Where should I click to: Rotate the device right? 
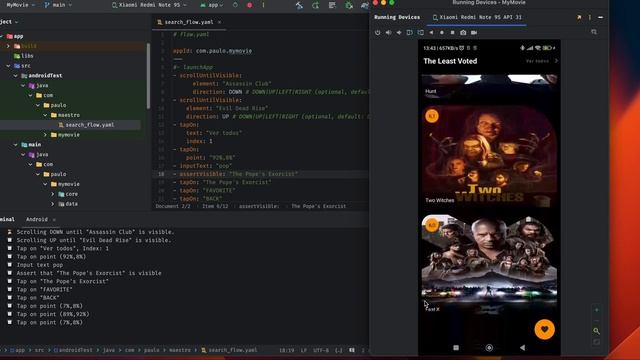[420, 32]
